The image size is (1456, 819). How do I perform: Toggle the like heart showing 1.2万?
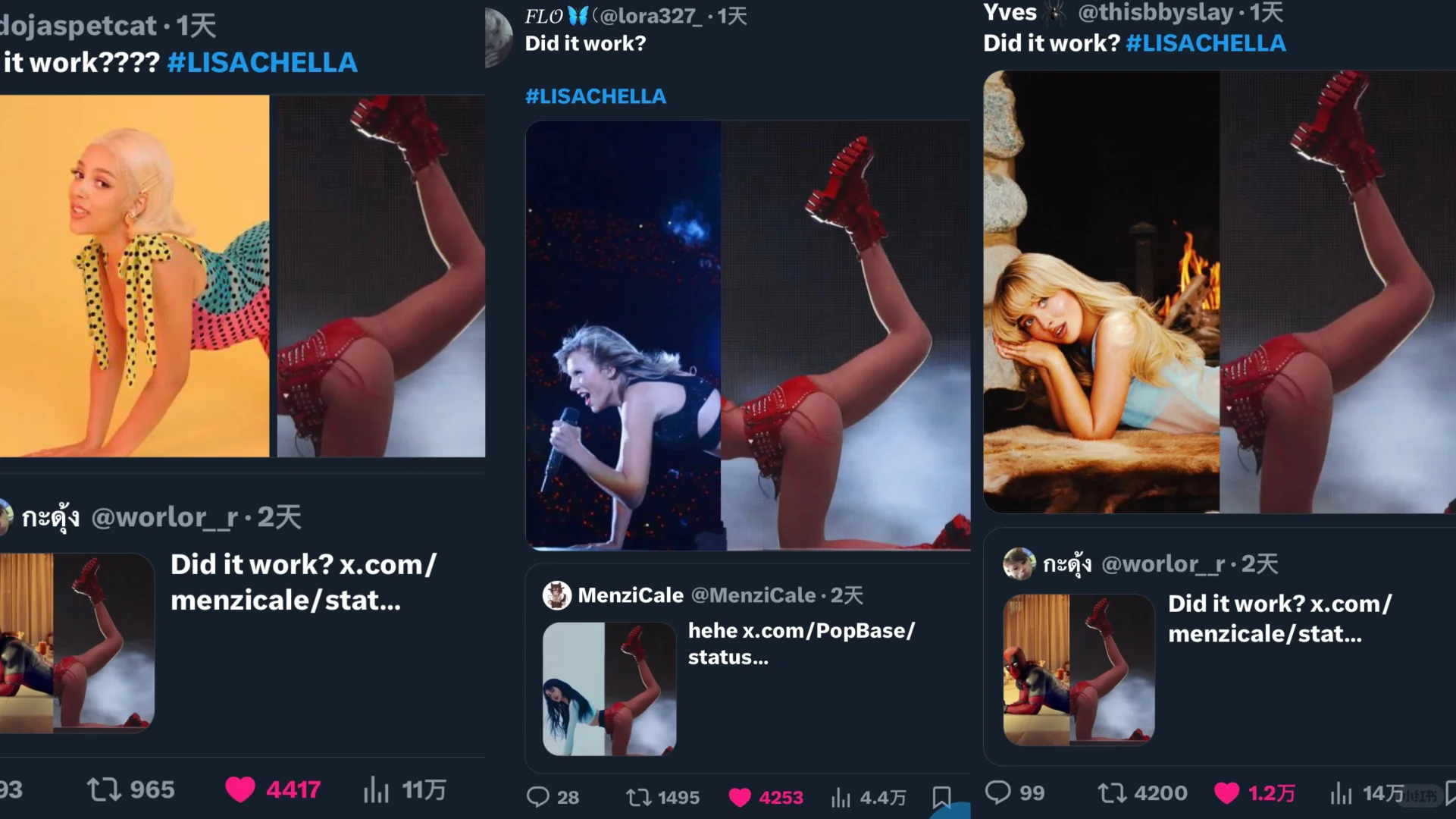(x=1226, y=792)
